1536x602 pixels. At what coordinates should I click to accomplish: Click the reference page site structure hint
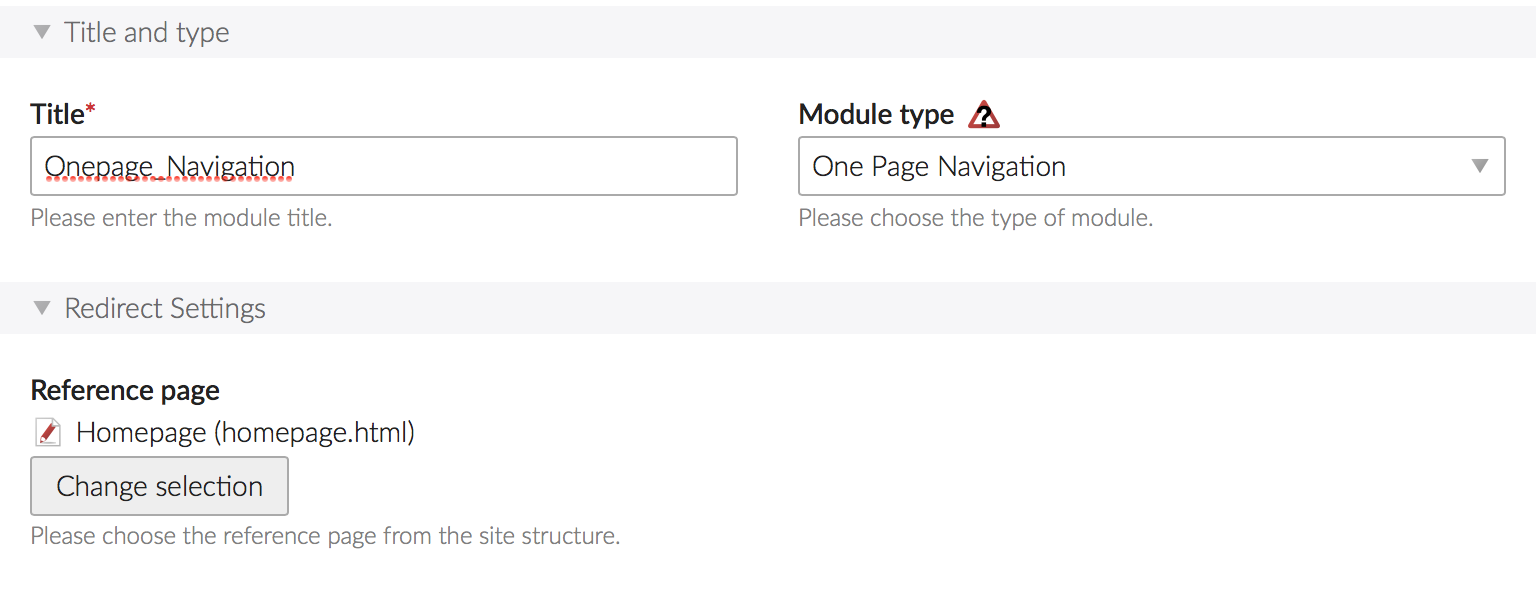(x=325, y=536)
